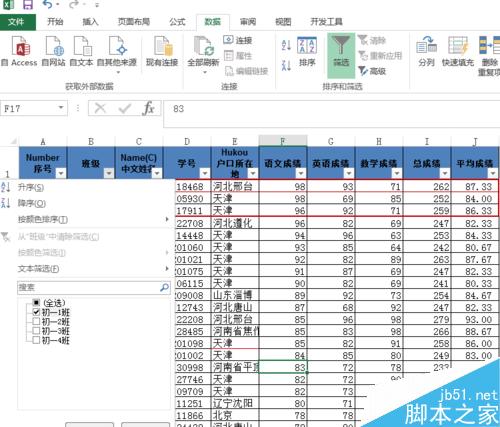Viewport: 500px width, 427px height.
Task: Check the 初一2班 checkbox
Action: [36, 321]
